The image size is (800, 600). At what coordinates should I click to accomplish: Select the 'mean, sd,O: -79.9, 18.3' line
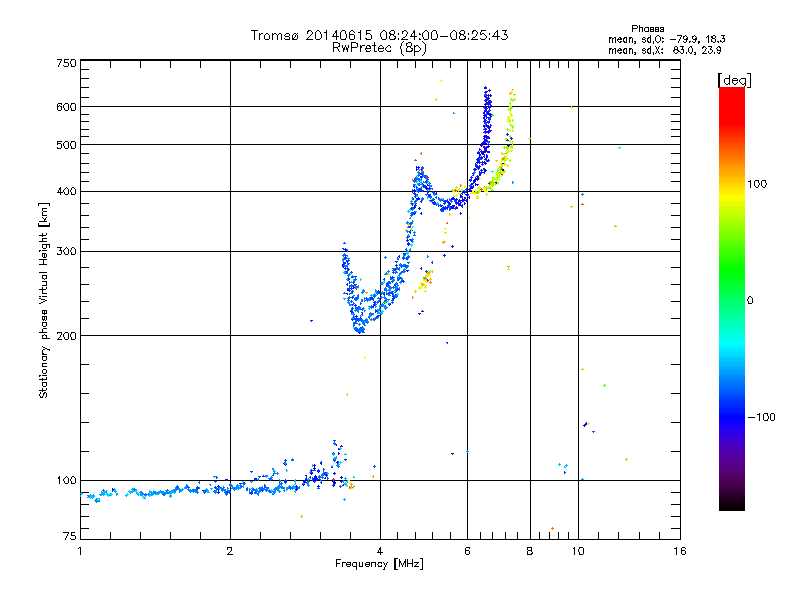(x=666, y=39)
